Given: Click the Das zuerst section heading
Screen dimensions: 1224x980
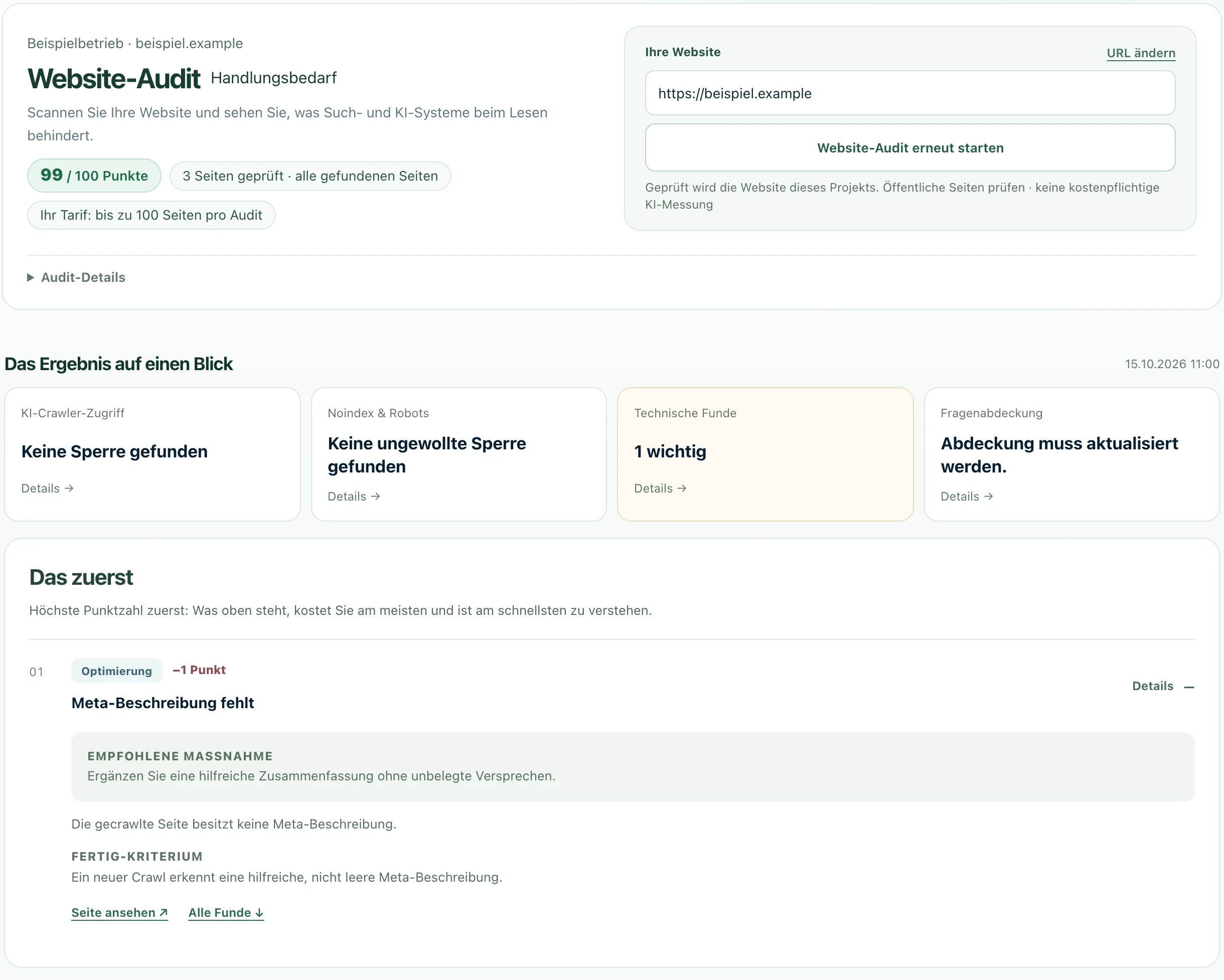Looking at the screenshot, I should (81, 578).
